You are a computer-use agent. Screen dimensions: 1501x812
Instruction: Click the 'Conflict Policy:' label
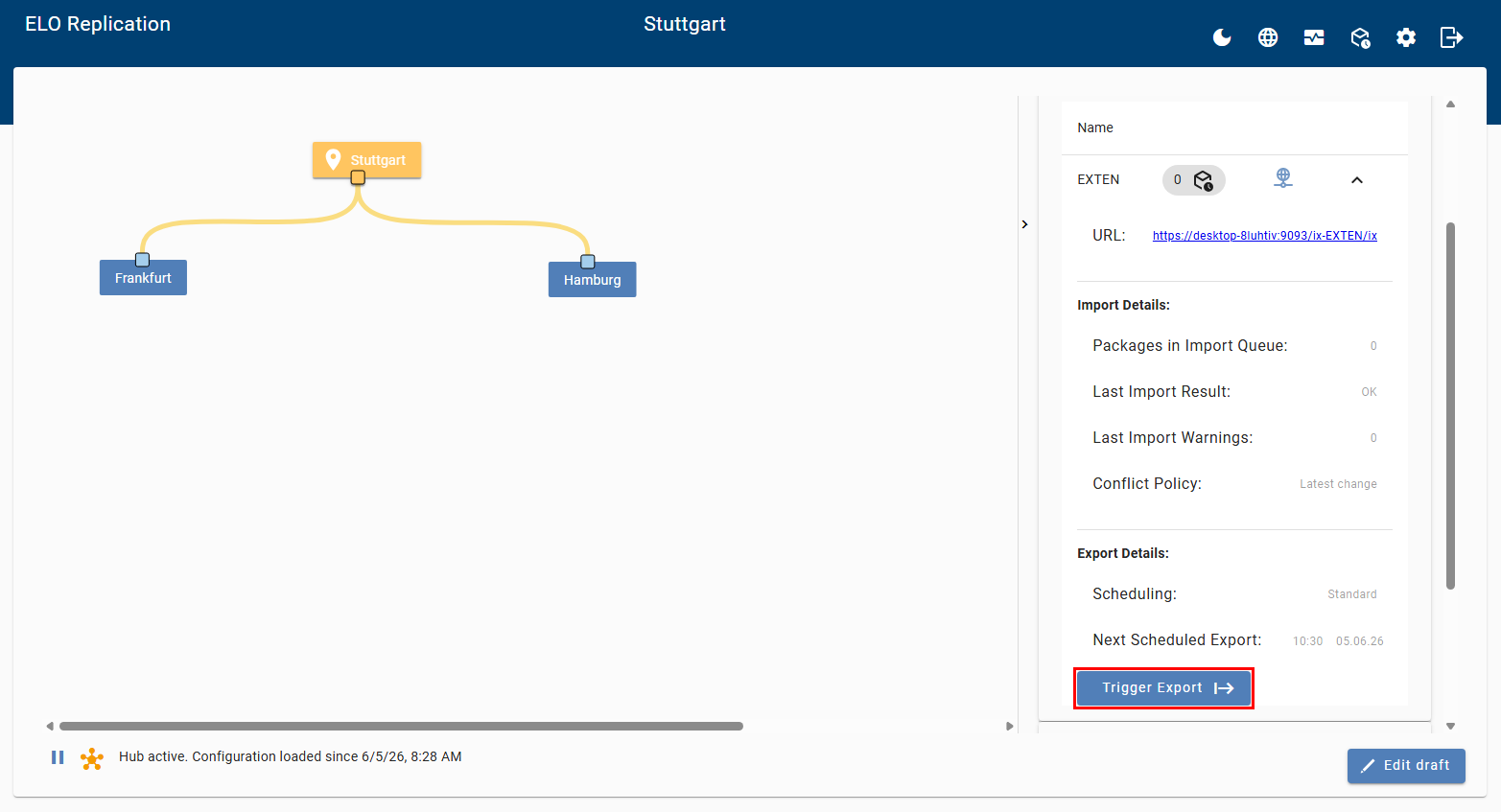tap(1147, 484)
